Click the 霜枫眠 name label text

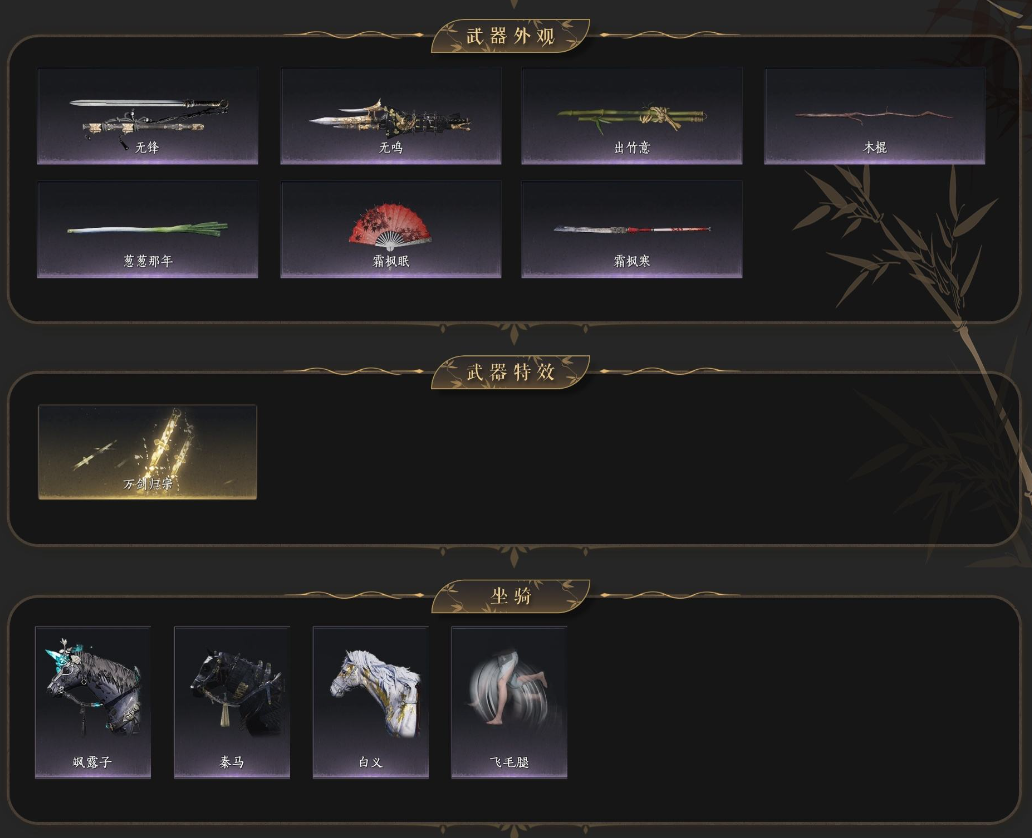[x=391, y=261]
